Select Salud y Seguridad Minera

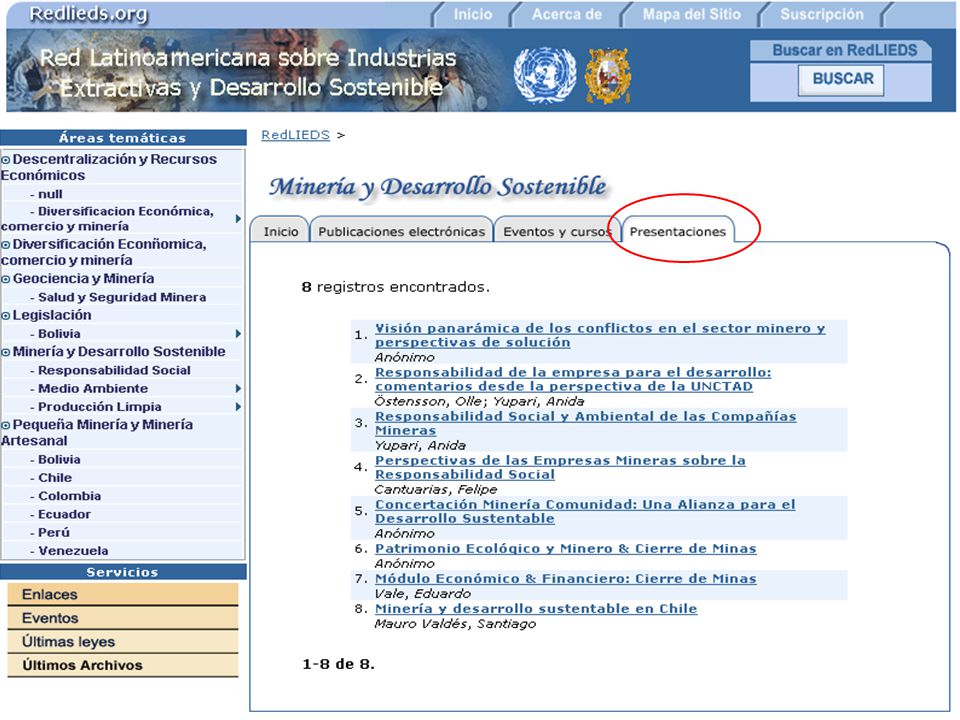click(122, 297)
